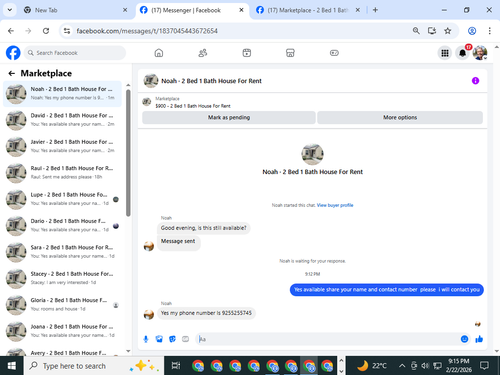Image resolution: width=500 pixels, height=375 pixels.
Task: Click the Search Facebook field
Action: pos(75,53)
